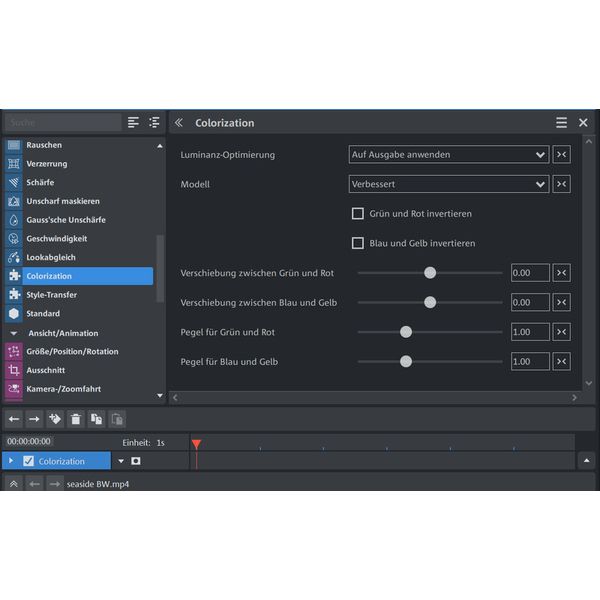Viewport: 600px width, 600px height.
Task: Reset Verschiebung zwischen Blau und Gelb
Action: point(561,302)
